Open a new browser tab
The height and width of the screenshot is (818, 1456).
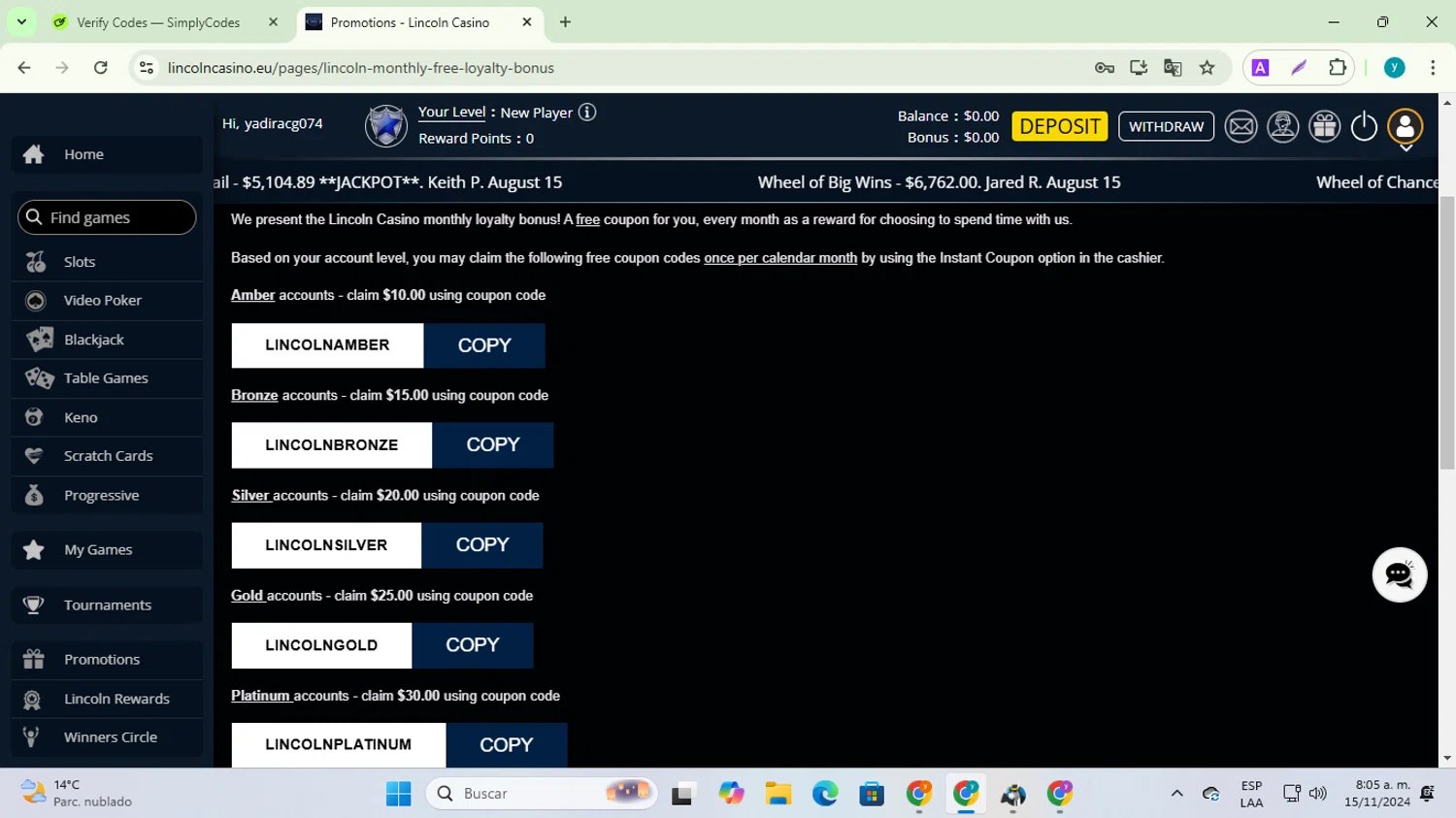565,21
